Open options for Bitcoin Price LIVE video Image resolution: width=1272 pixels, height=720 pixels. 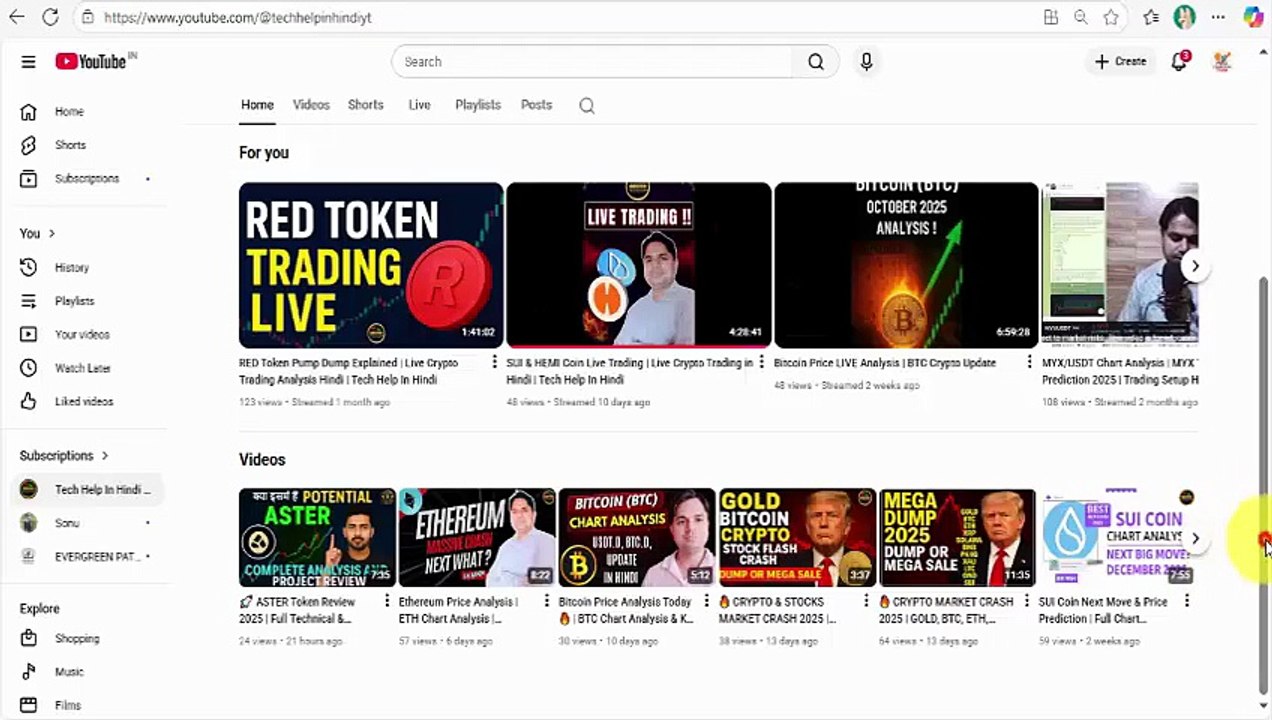pos(1030,363)
